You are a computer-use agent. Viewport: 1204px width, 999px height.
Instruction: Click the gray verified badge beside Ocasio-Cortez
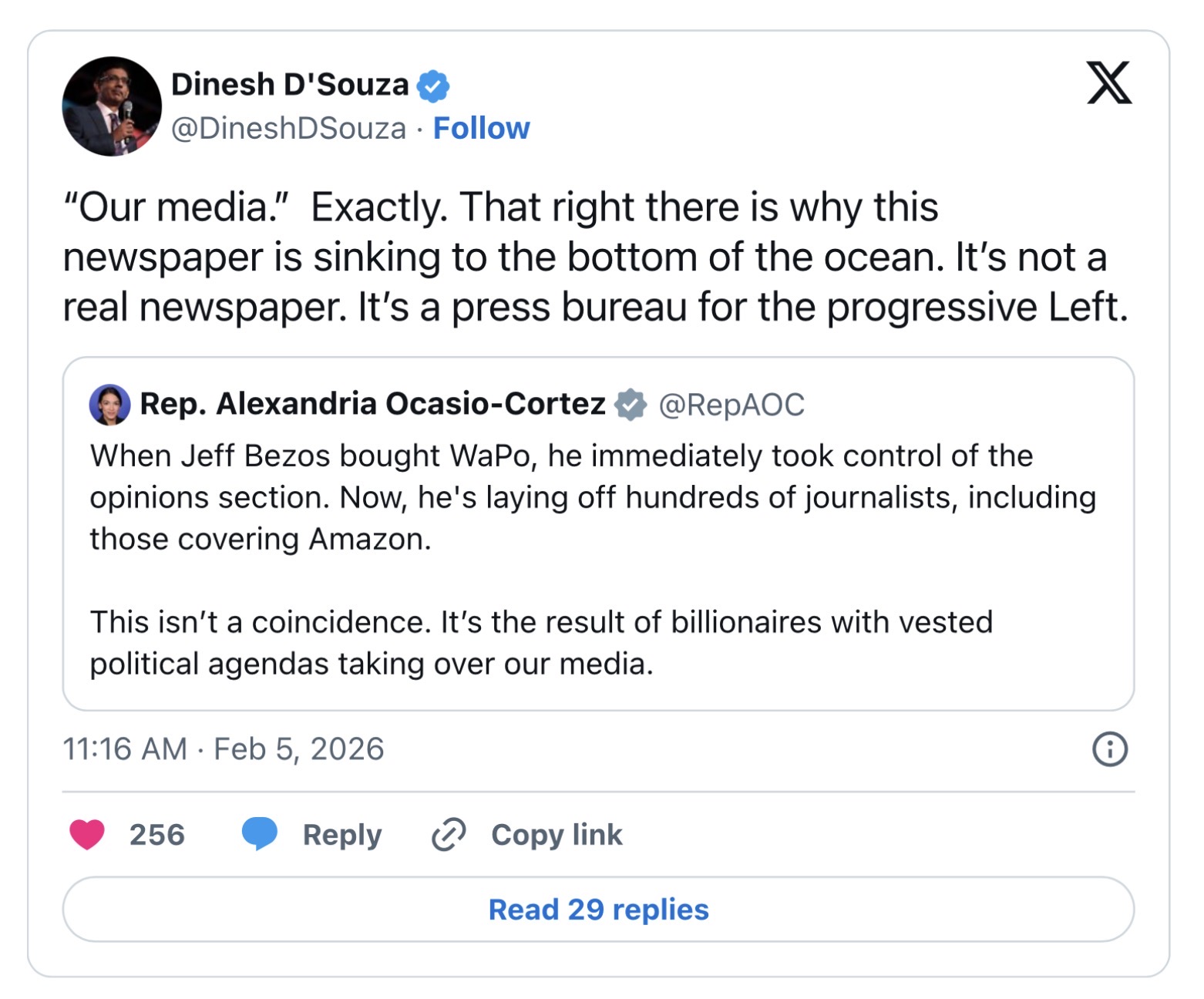pos(631,405)
